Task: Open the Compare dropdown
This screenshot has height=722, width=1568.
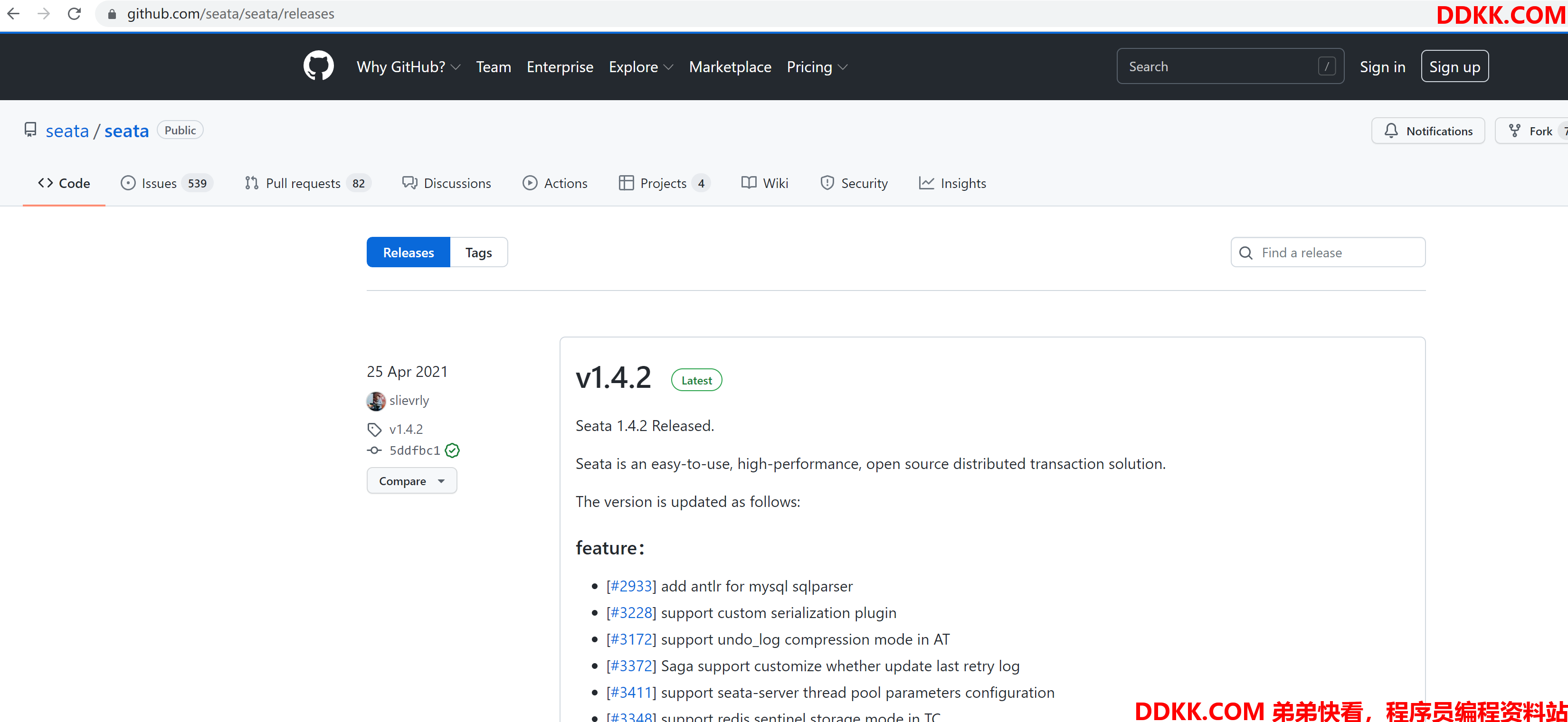Action: tap(411, 480)
